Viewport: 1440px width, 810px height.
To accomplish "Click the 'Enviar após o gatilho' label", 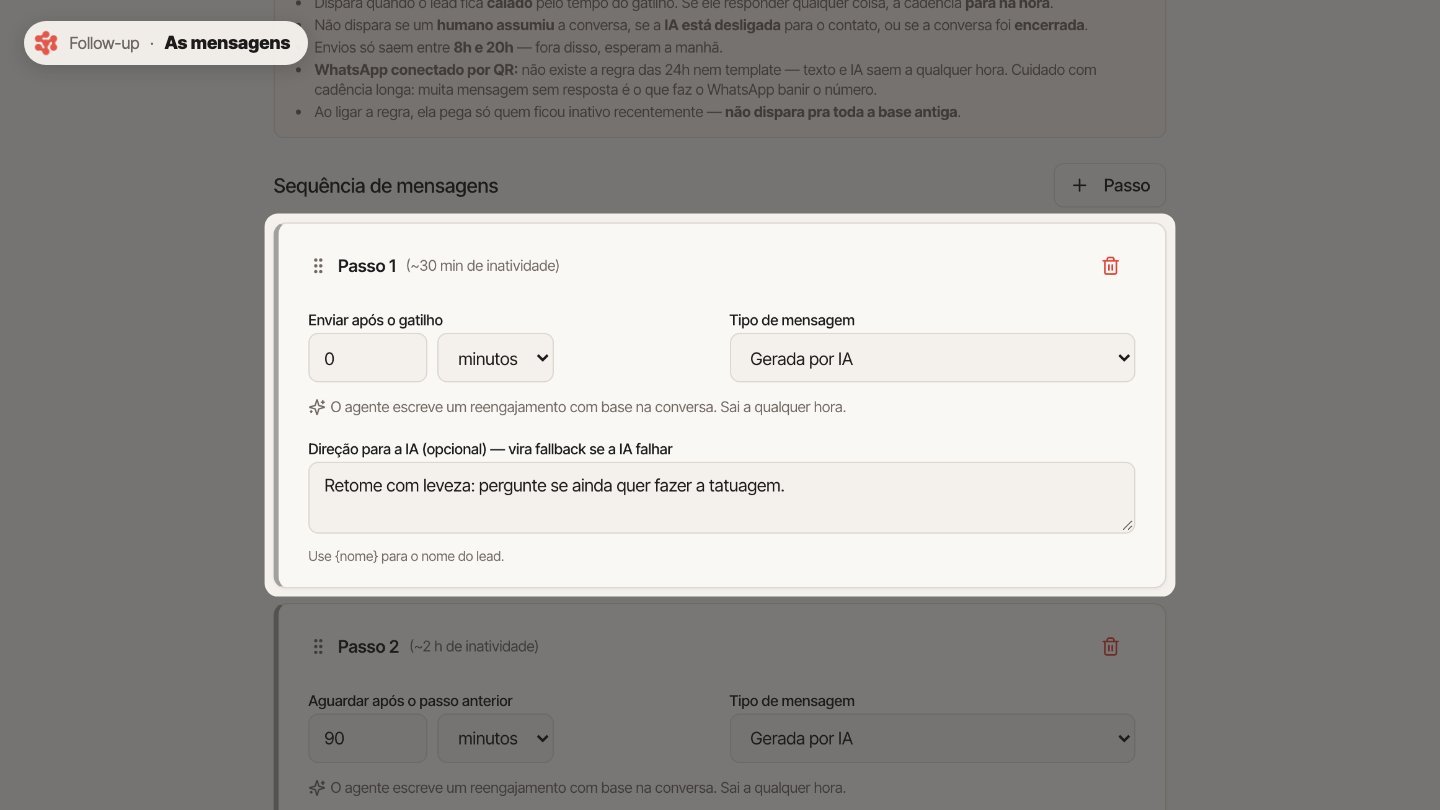I will pyautogui.click(x=376, y=320).
